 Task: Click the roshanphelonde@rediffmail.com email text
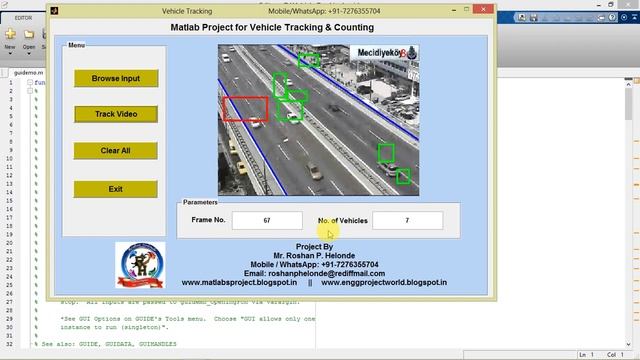[327, 273]
